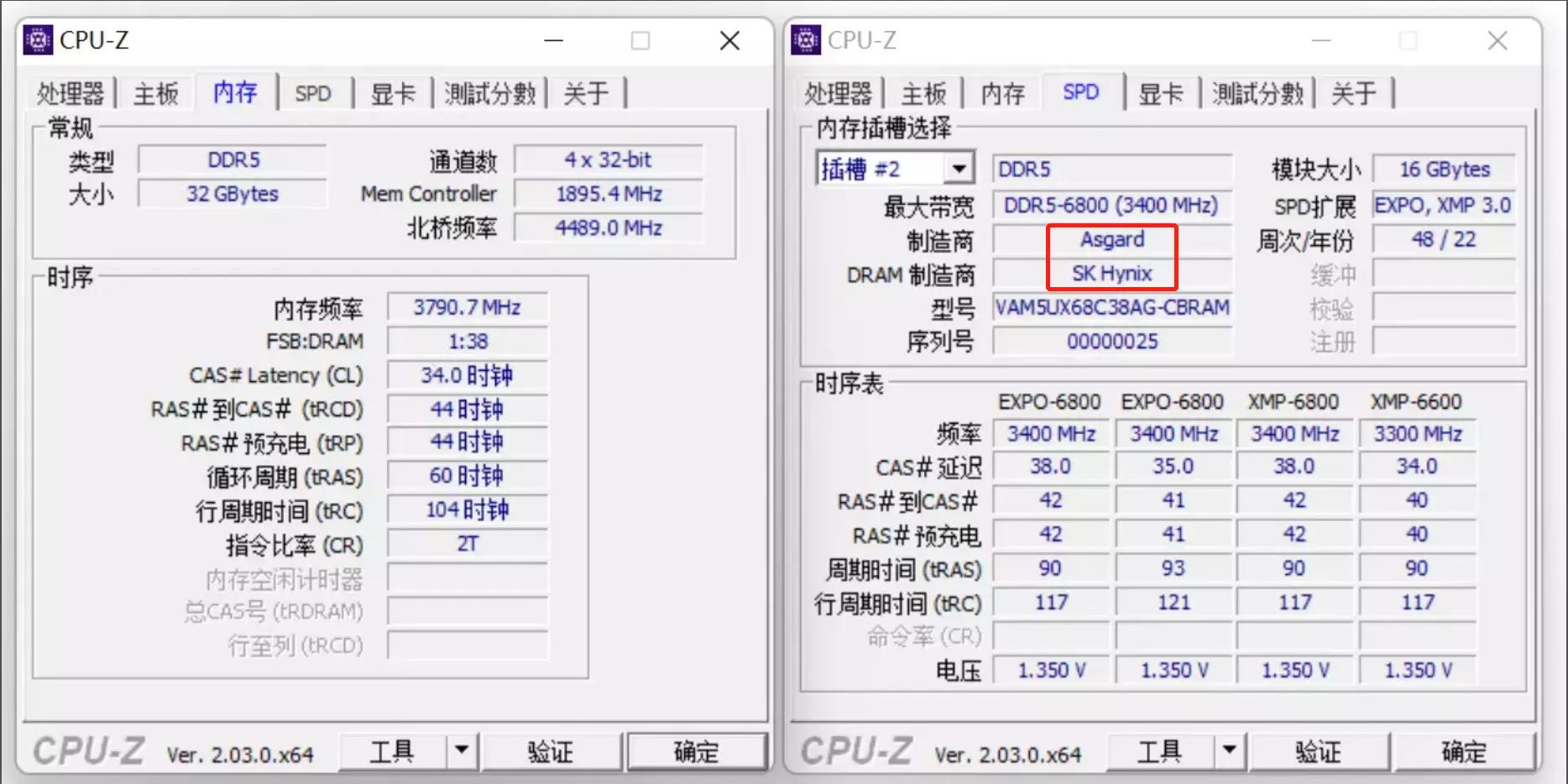Open the 处理器 tab in left window
Viewport: 1568px width, 784px height.
(x=71, y=93)
